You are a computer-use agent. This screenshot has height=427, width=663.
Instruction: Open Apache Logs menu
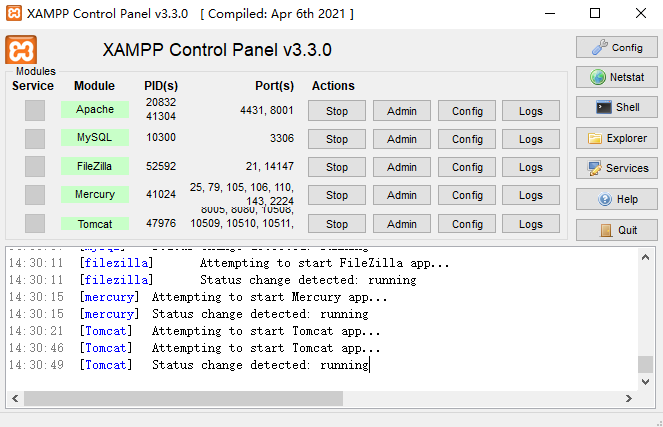pyautogui.click(x=531, y=111)
